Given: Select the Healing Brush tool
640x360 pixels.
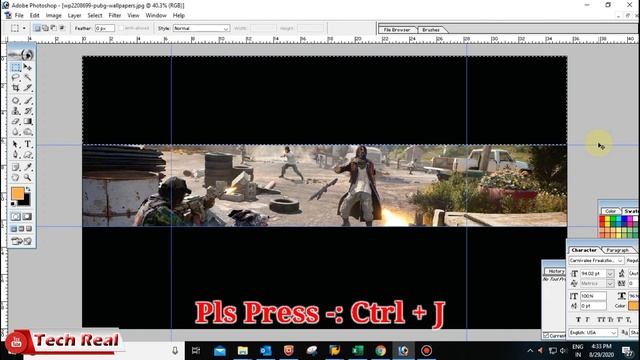Looking at the screenshot, I should [x=16, y=100].
